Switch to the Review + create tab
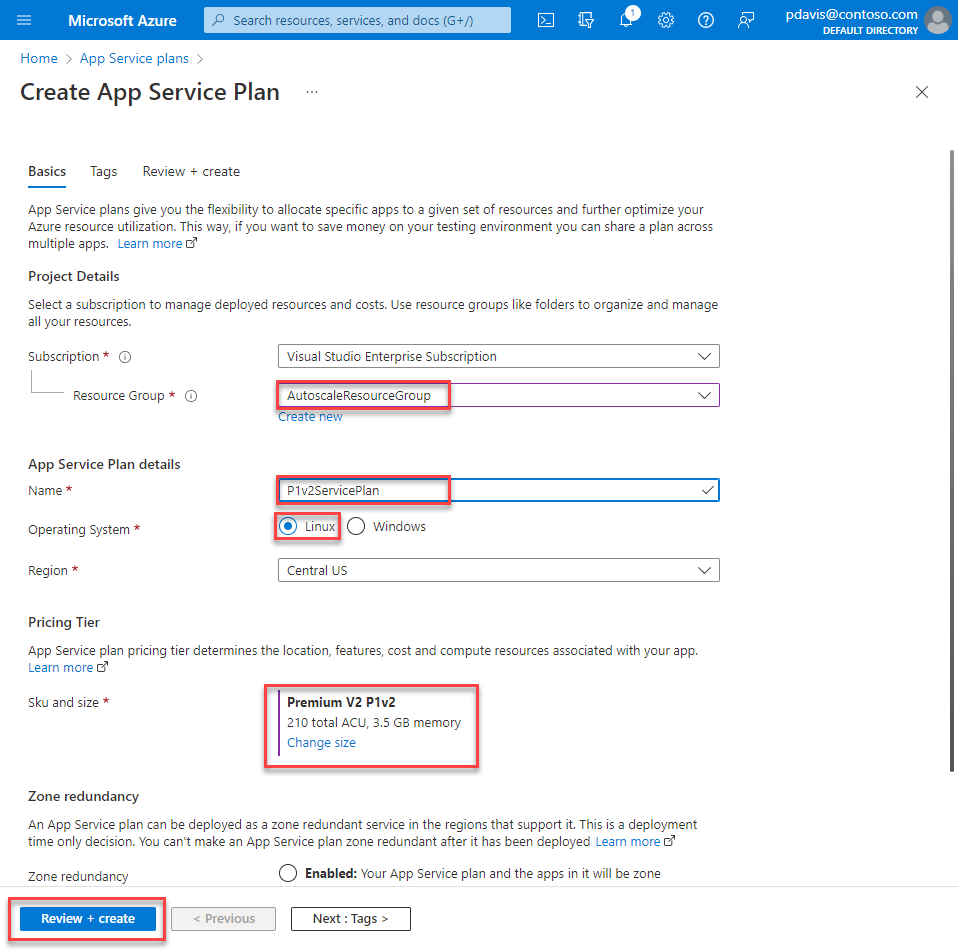958x951 pixels. tap(191, 172)
